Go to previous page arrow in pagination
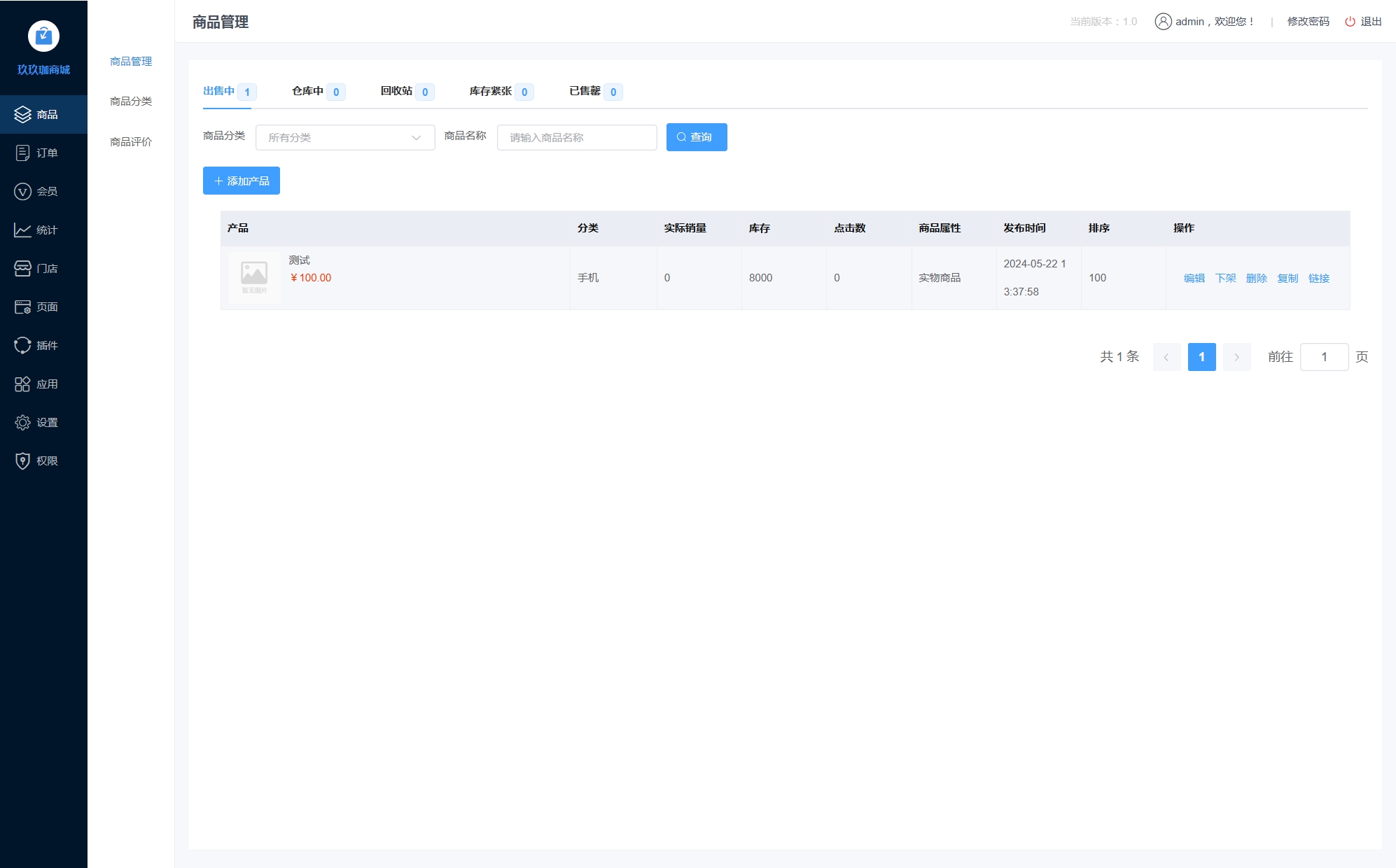 pos(1166,357)
